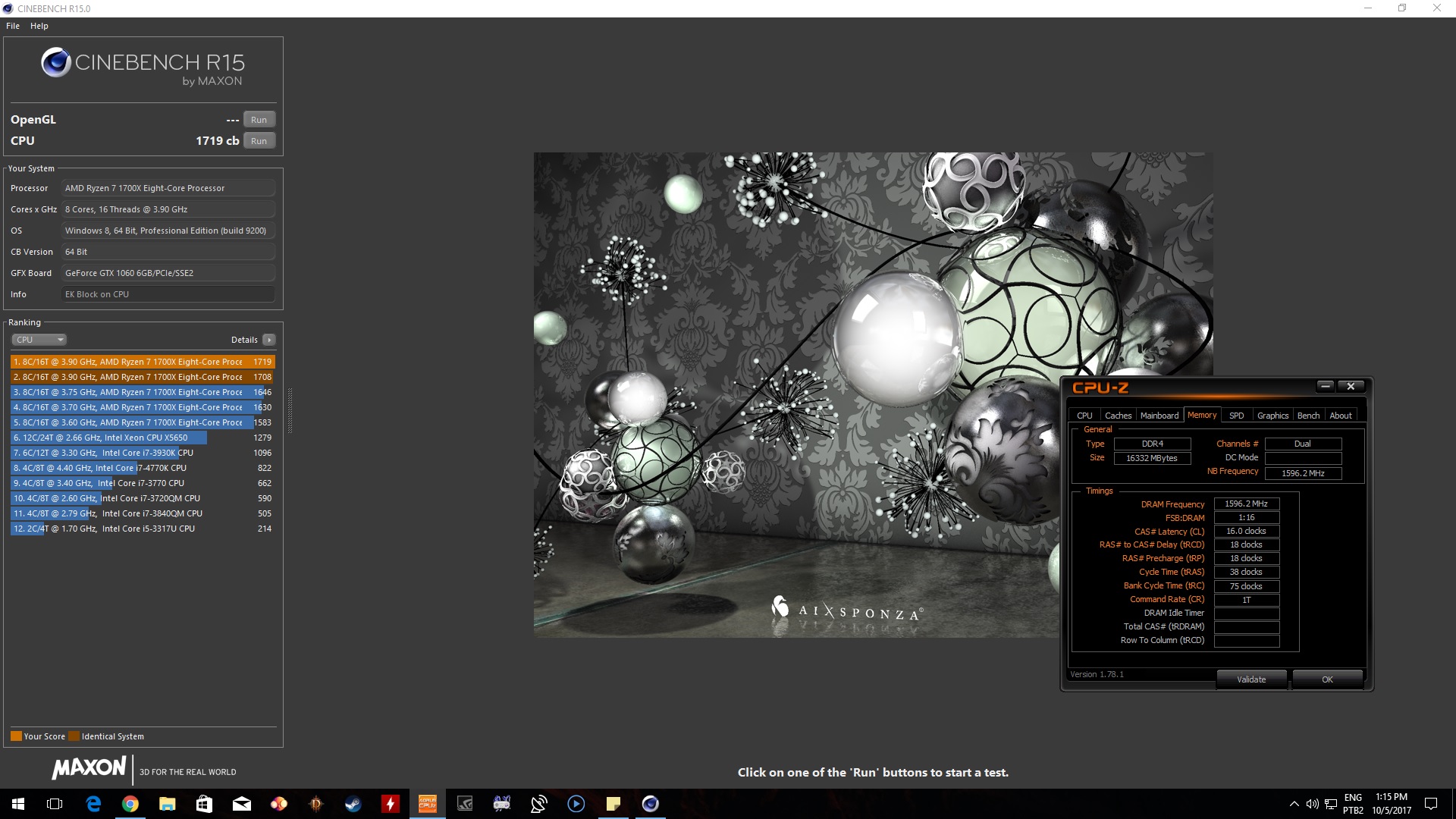Open red lightning bolt app on taskbar
The image size is (1456, 819).
390,804
